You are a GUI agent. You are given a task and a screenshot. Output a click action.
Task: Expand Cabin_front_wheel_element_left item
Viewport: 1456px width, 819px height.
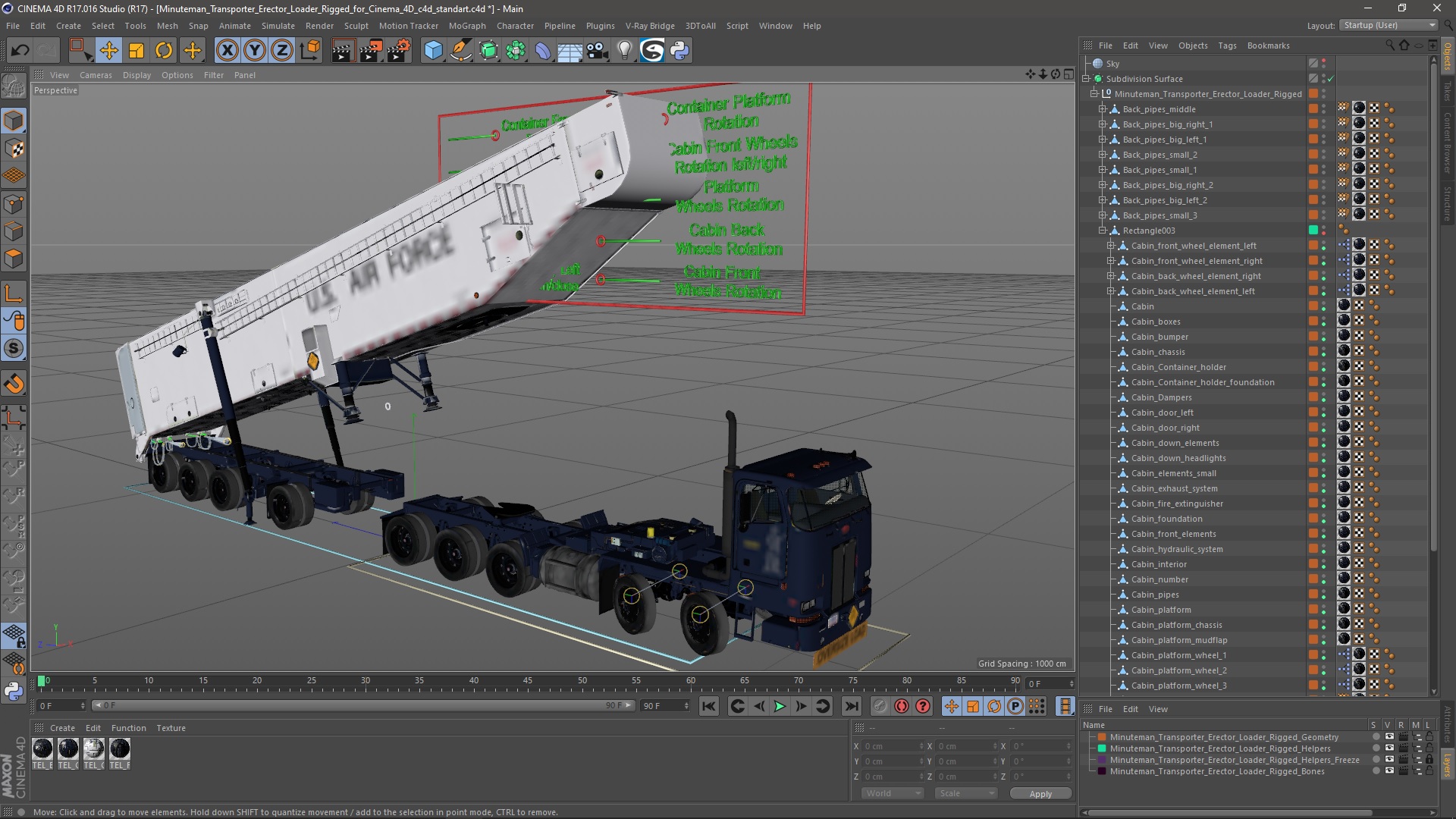click(x=1111, y=246)
